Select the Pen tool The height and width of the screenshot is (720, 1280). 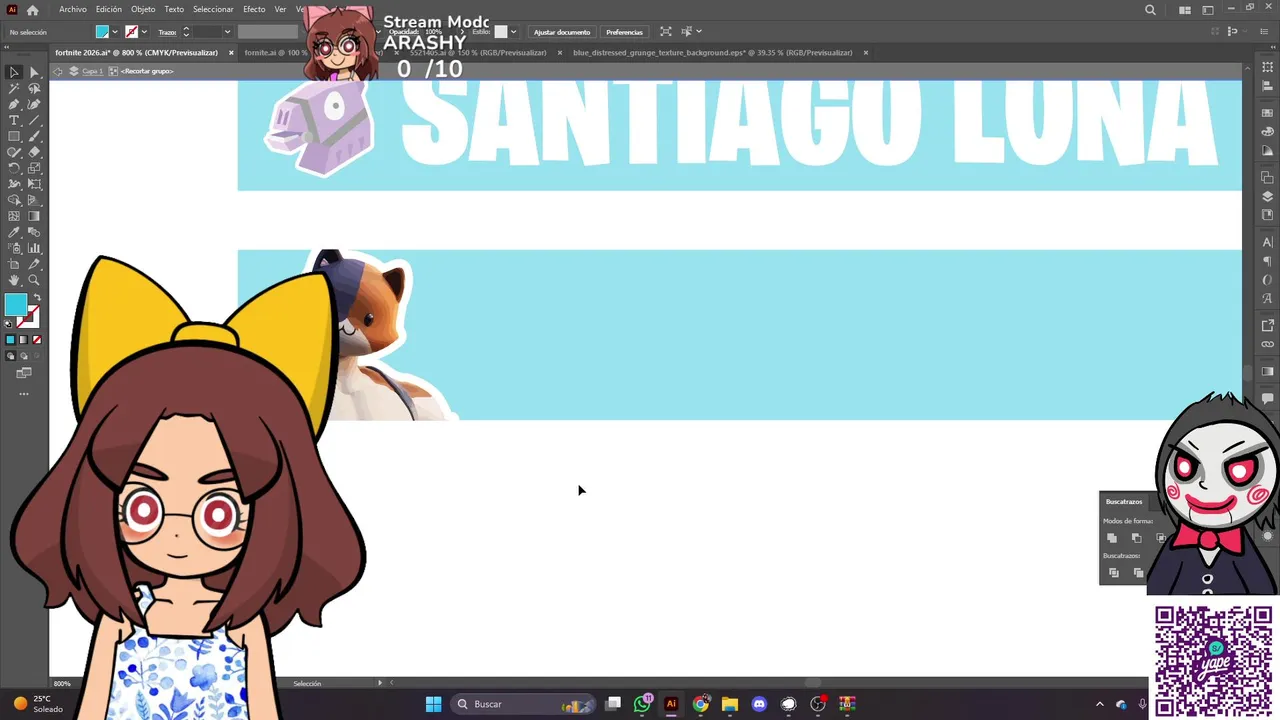[14, 104]
